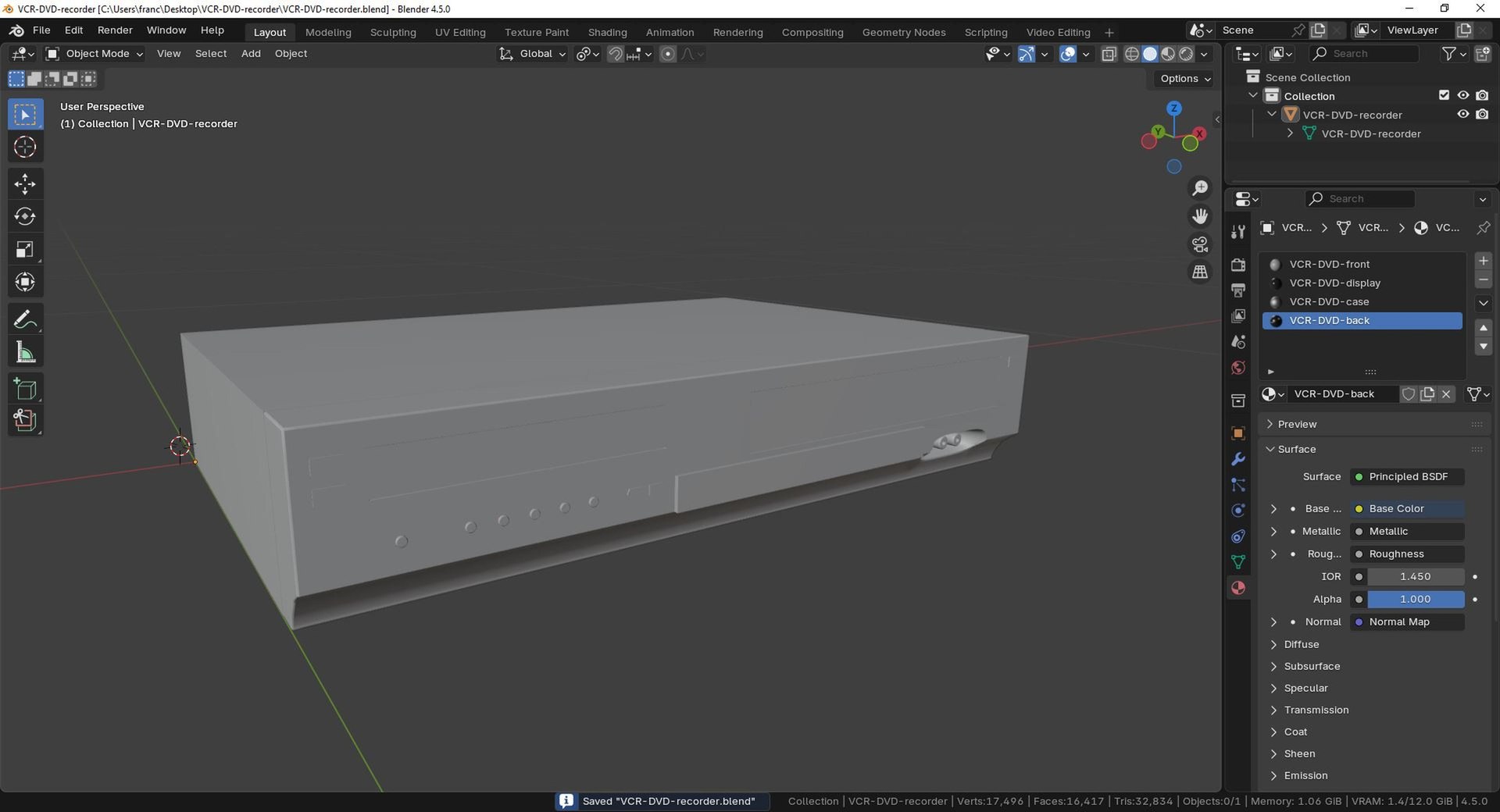Click the Principled BSDF surface button
This screenshot has width=1500, height=812.
click(x=1408, y=476)
